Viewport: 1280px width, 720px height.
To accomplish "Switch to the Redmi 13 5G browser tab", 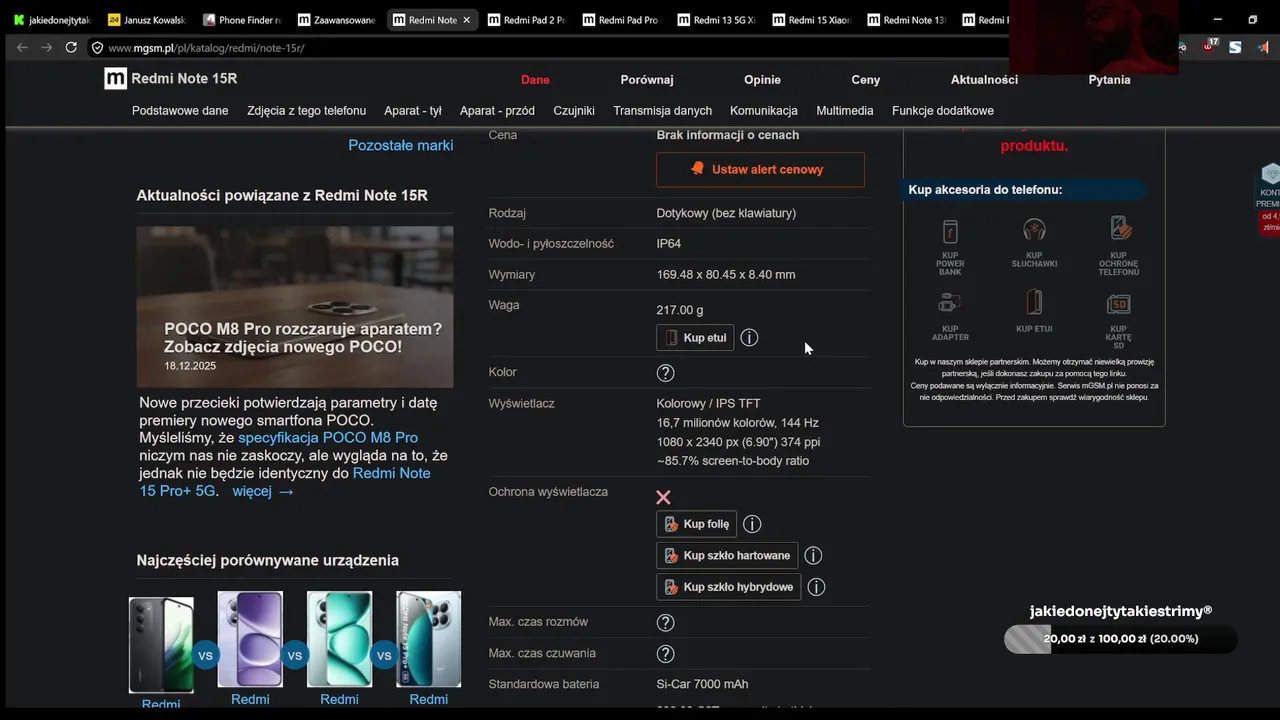I will tap(716, 20).
